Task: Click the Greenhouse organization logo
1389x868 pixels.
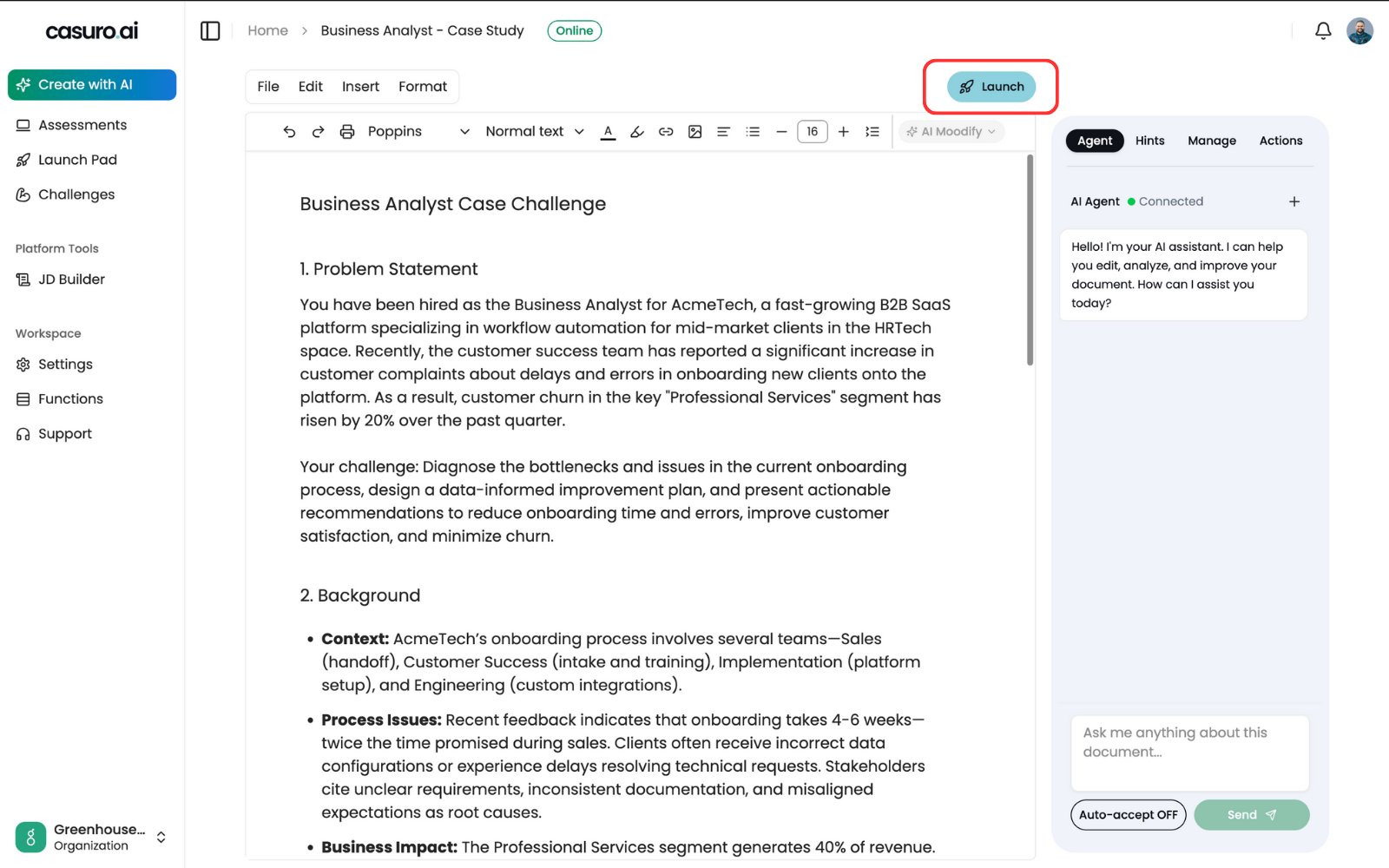Action: click(x=30, y=838)
